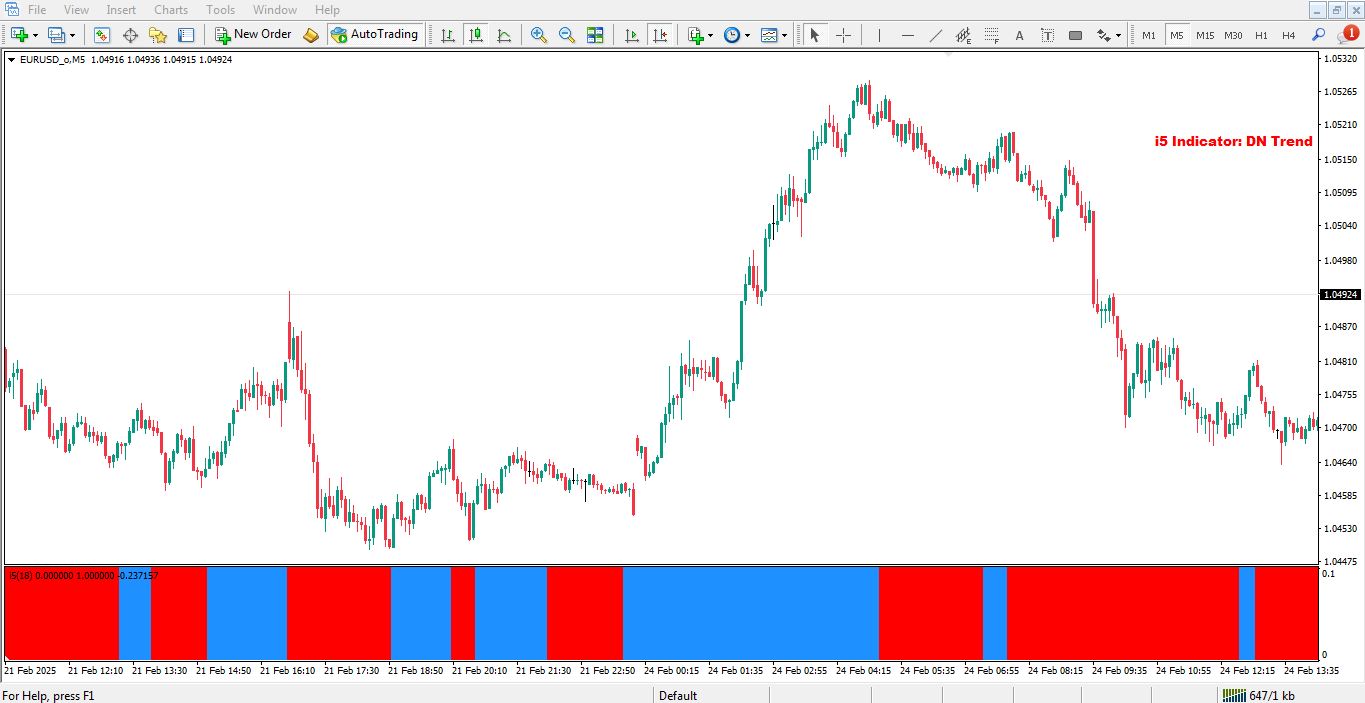This screenshot has width=1365, height=703.
Task: Select the Equidistant Channel tool
Action: 963,35
